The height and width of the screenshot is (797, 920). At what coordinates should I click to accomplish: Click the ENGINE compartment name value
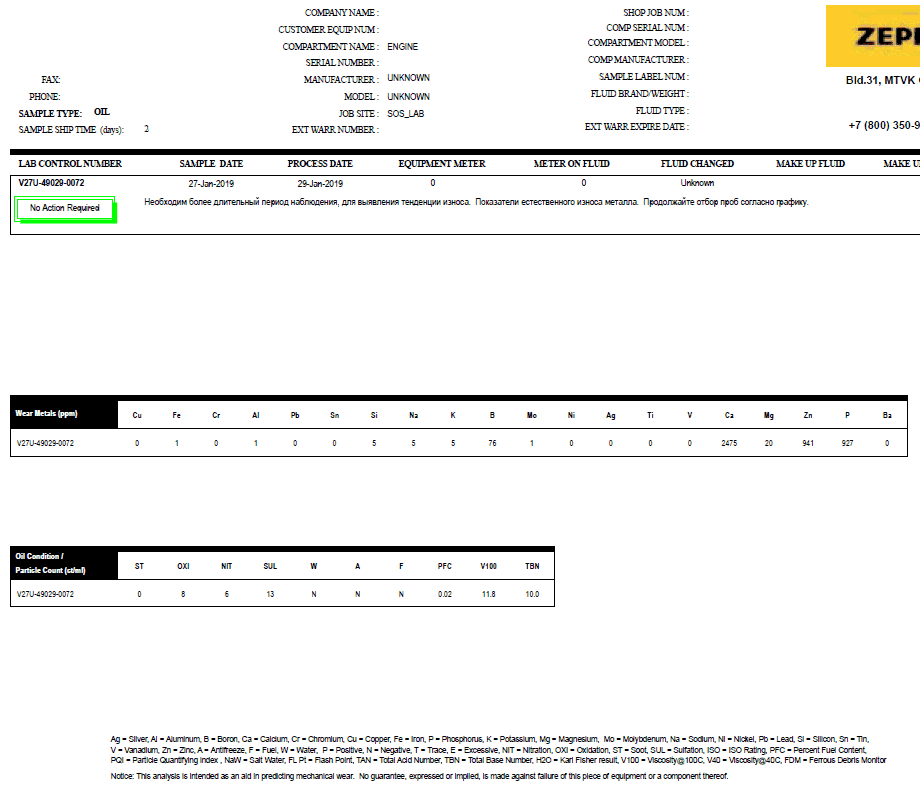click(x=402, y=47)
